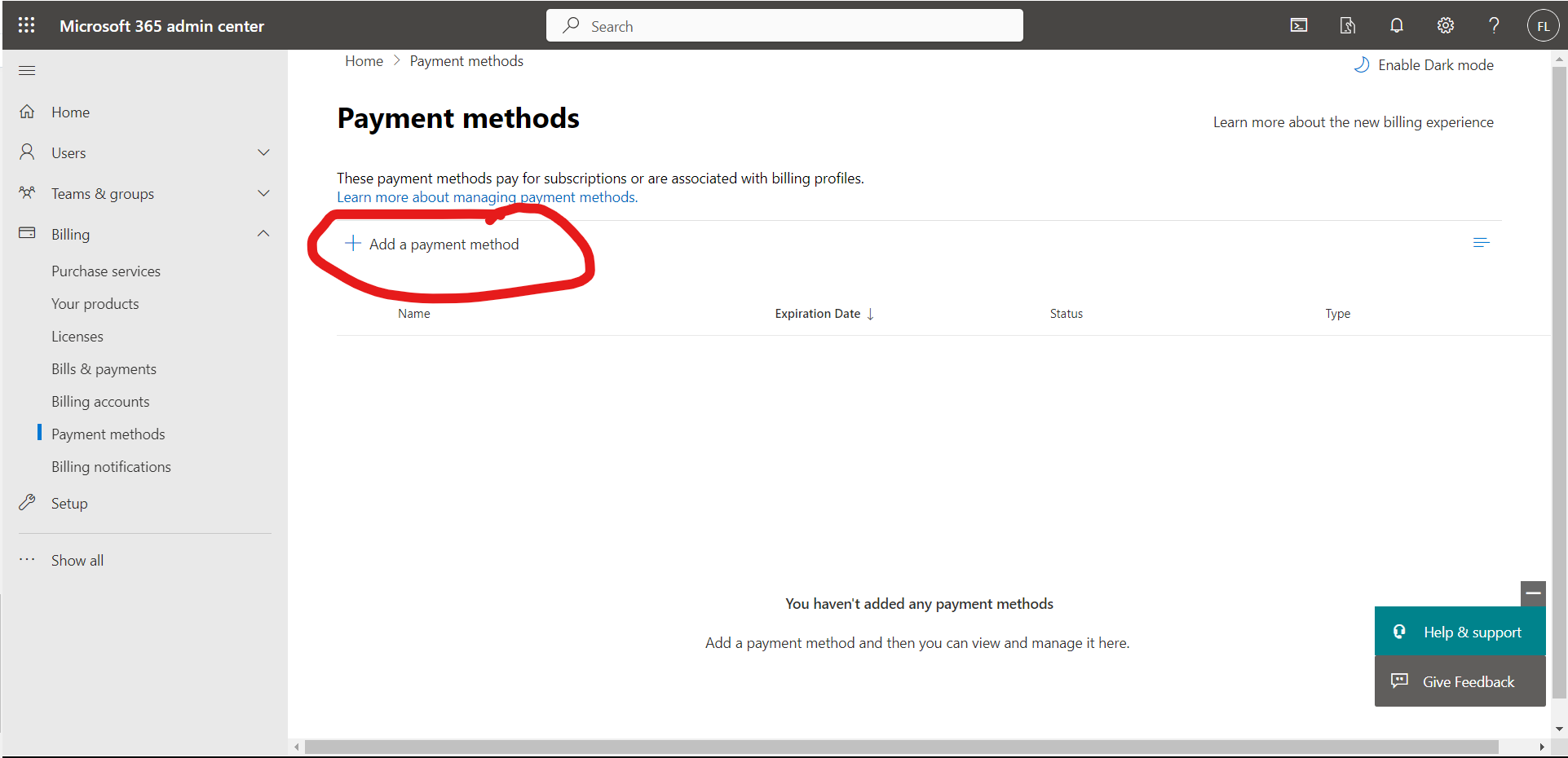The height and width of the screenshot is (758, 1568).
Task: Open the Settings gear icon
Action: point(1446,25)
